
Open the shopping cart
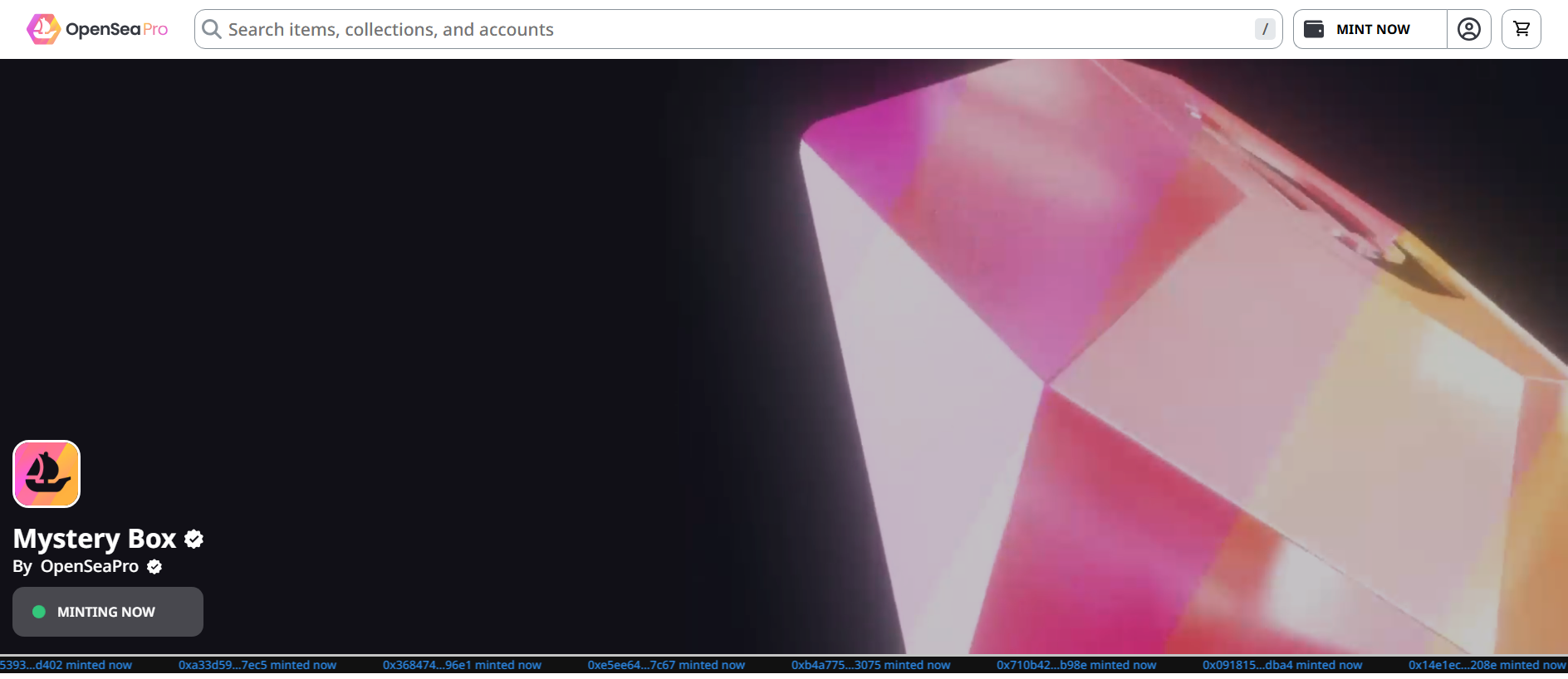(x=1521, y=29)
